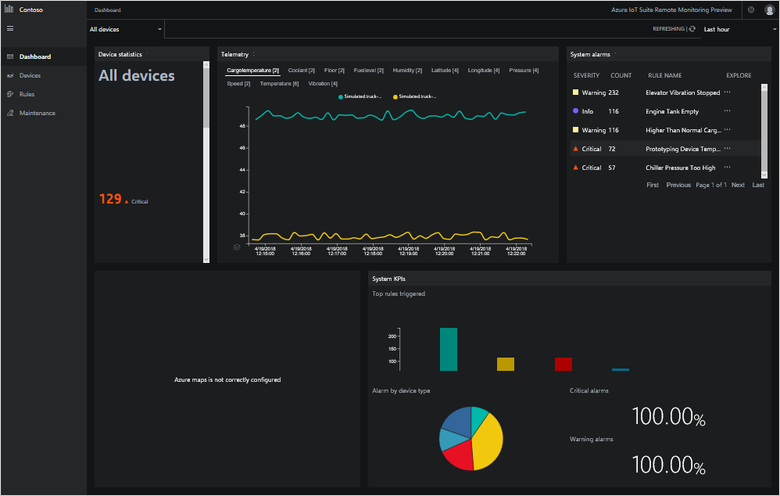Viewport: 780px width, 496px height.
Task: Open the user profile avatar
Action: point(769,9)
